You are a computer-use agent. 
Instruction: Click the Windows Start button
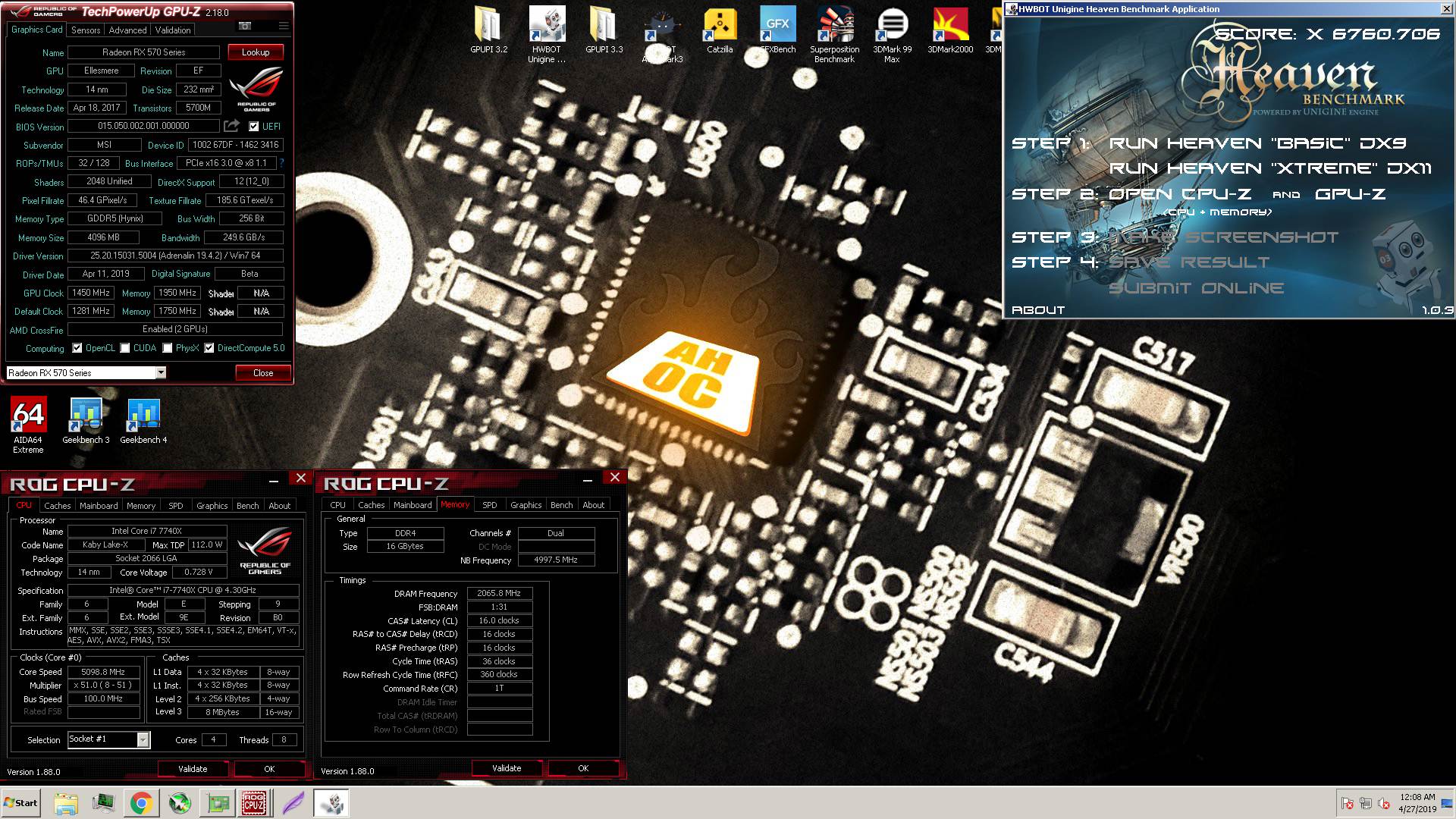point(21,803)
